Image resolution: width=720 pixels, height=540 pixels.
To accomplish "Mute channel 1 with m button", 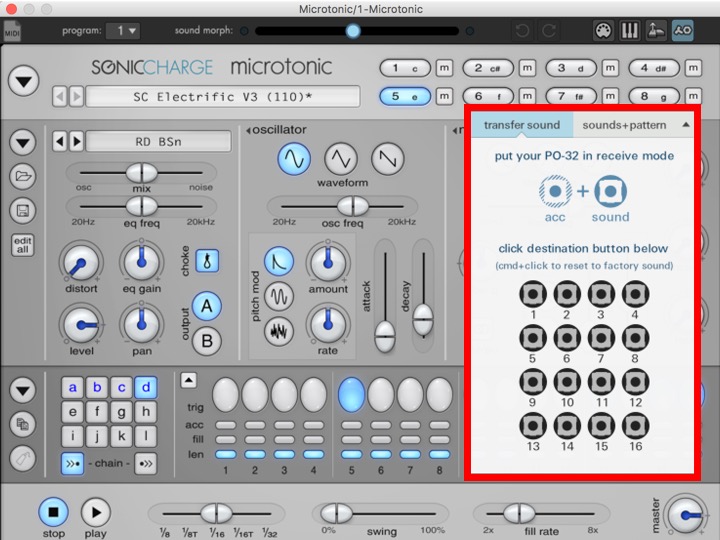I will click(x=444, y=68).
